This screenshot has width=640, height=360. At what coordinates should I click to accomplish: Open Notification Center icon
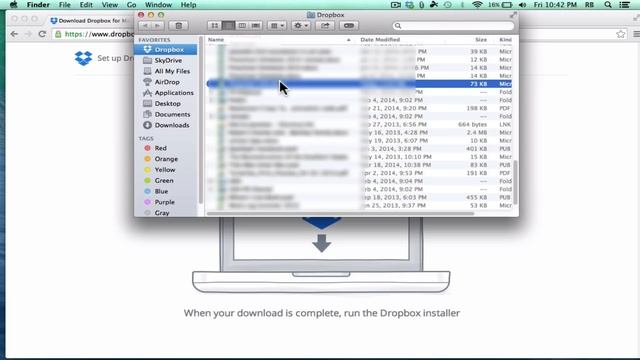coord(624,5)
